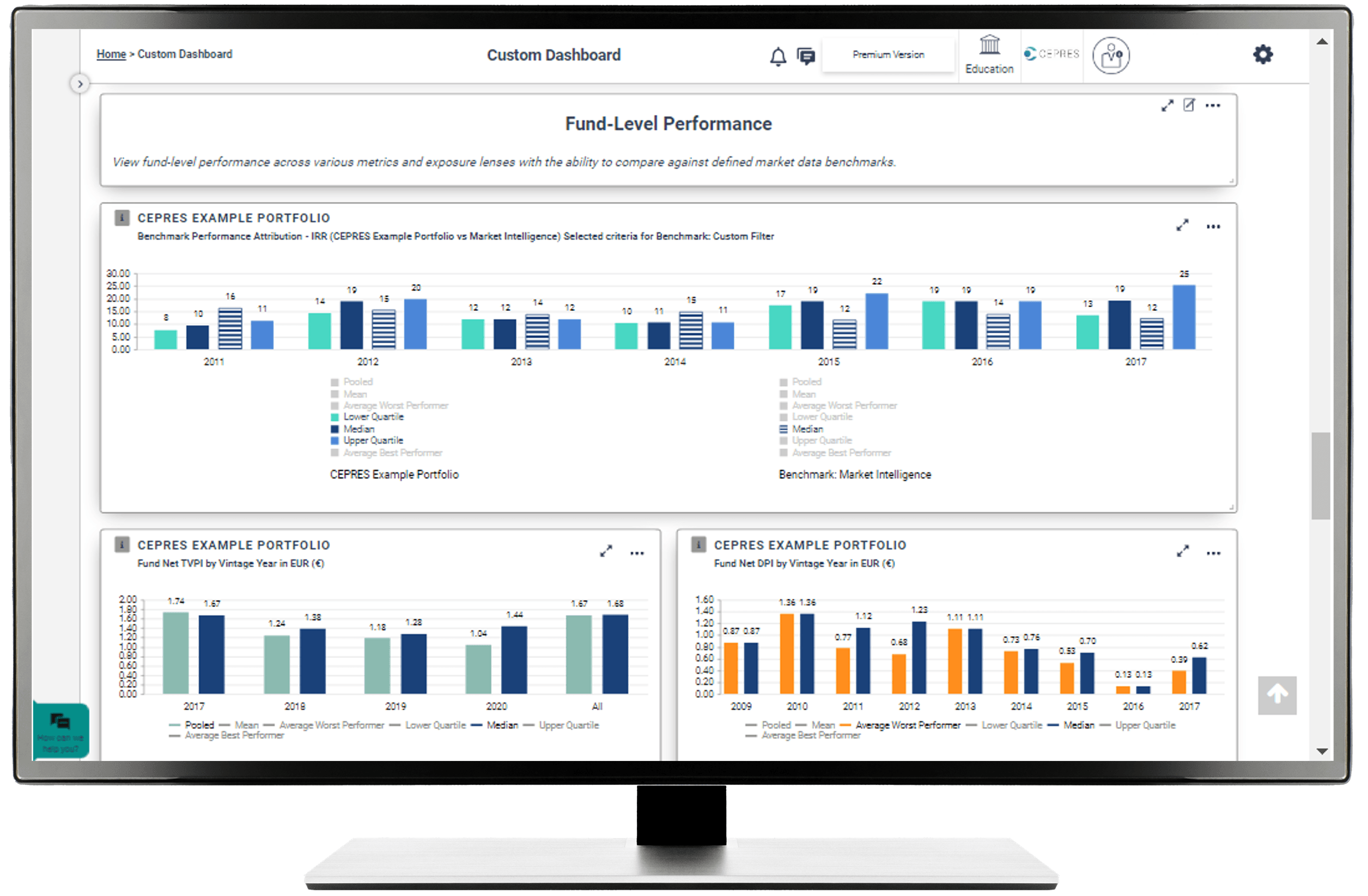Toggle Upper Quartile in DPI chart legend
Screen dimensions: 1368x896
point(1138,726)
